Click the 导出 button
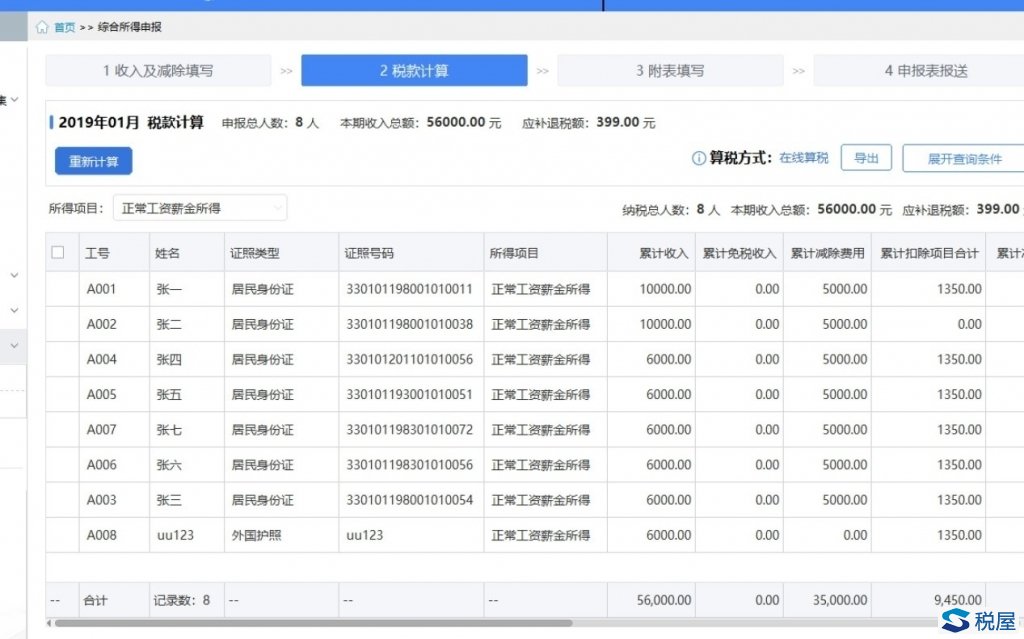The width and height of the screenshot is (1024, 639). (866, 158)
